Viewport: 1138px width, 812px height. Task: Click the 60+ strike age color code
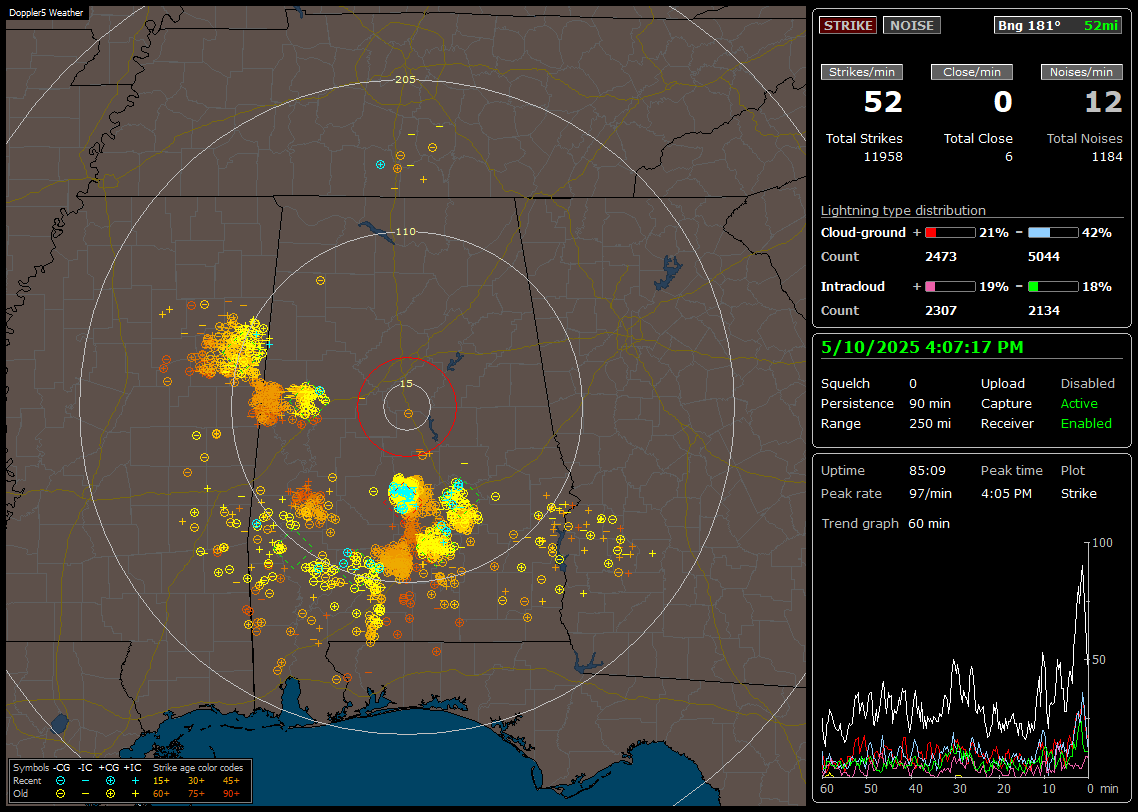[x=161, y=794]
